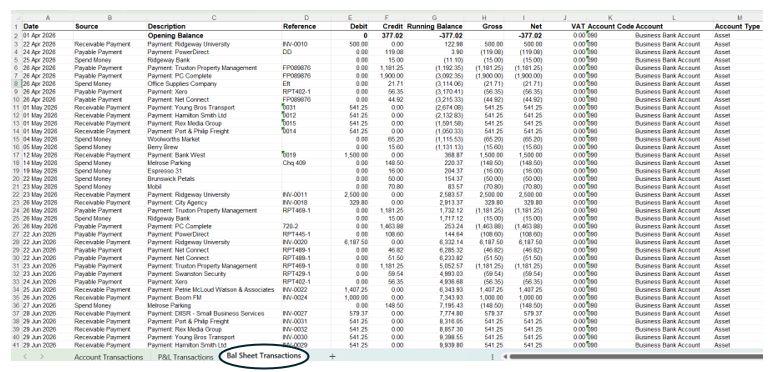Select the Bal Sheet Transactions sheet tab
The width and height of the screenshot is (774, 372).
coord(264,356)
